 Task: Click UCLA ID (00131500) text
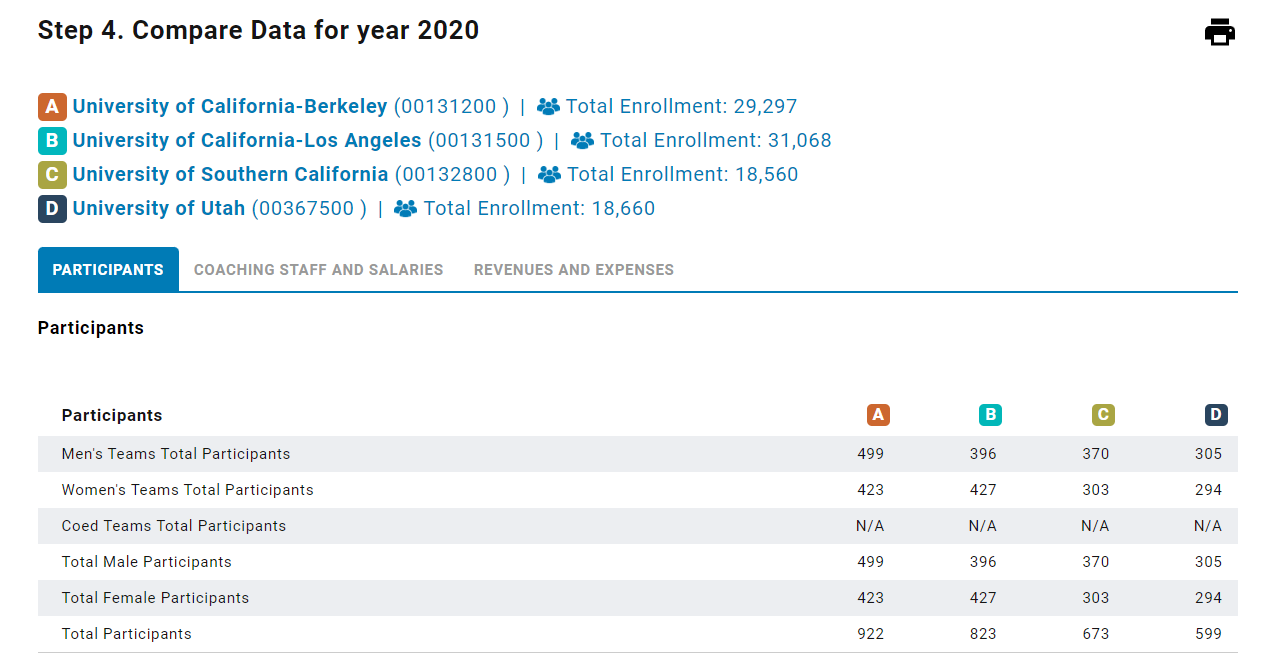click(485, 141)
